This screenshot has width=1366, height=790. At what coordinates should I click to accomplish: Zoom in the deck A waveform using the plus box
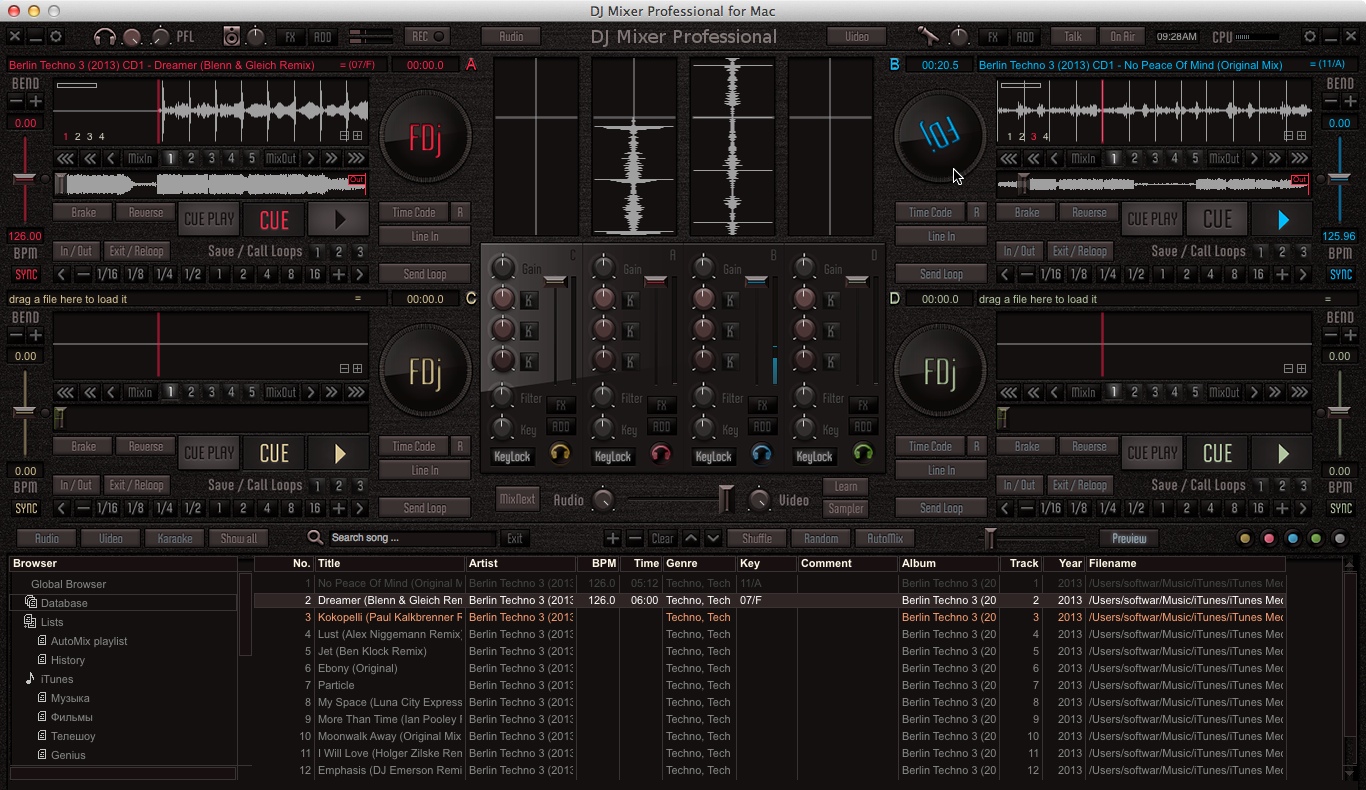tap(357, 136)
